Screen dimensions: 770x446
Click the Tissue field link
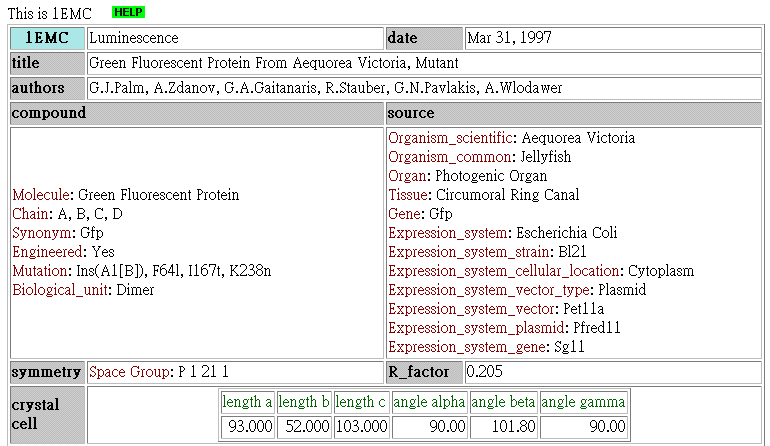point(409,195)
